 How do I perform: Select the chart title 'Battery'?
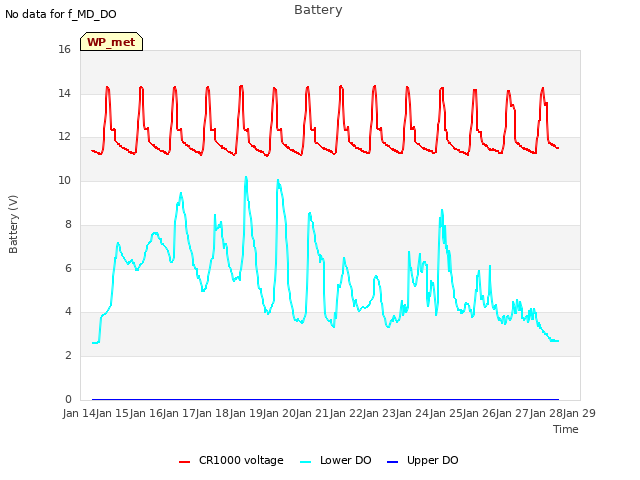(x=318, y=10)
